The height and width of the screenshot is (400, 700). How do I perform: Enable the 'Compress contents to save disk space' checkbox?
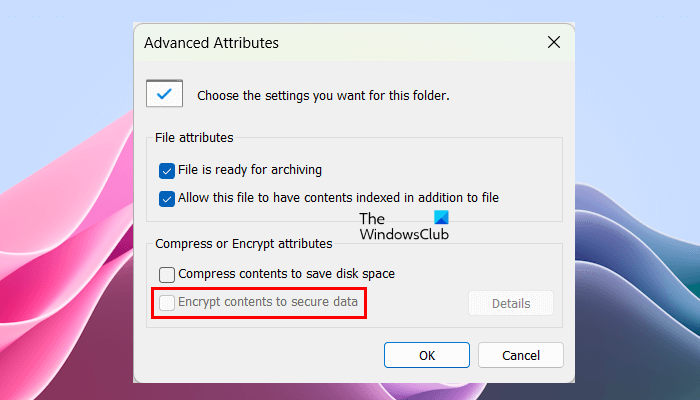(x=167, y=274)
